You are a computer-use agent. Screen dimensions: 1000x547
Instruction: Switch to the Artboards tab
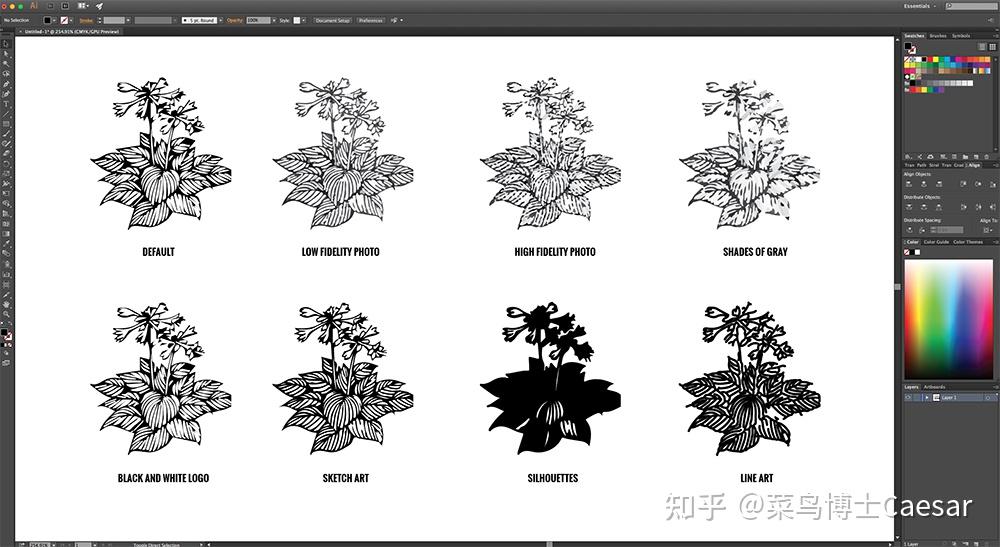click(934, 387)
